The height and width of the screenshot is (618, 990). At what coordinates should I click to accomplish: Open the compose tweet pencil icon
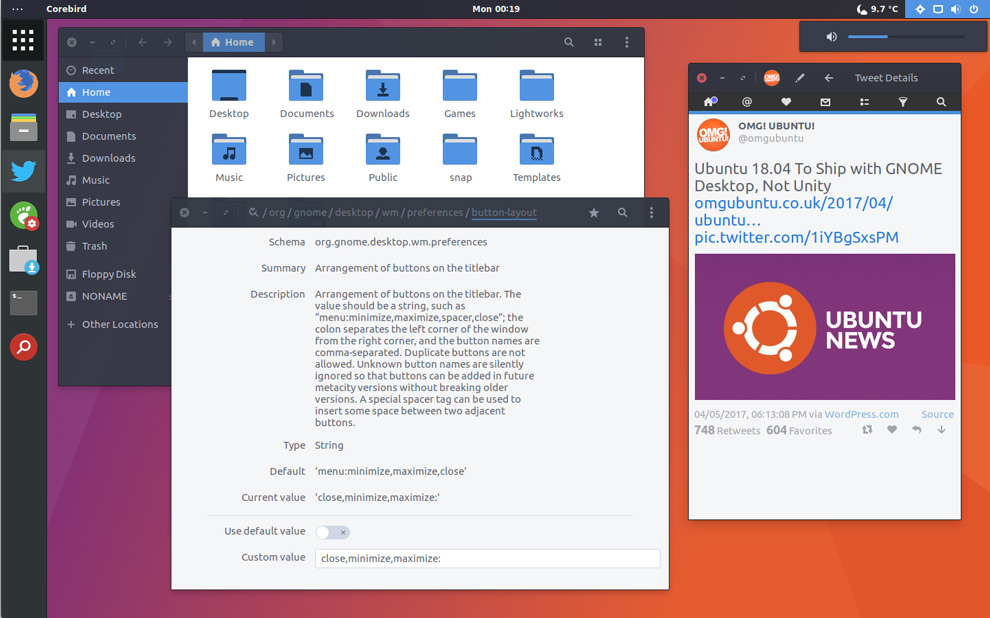pos(800,78)
